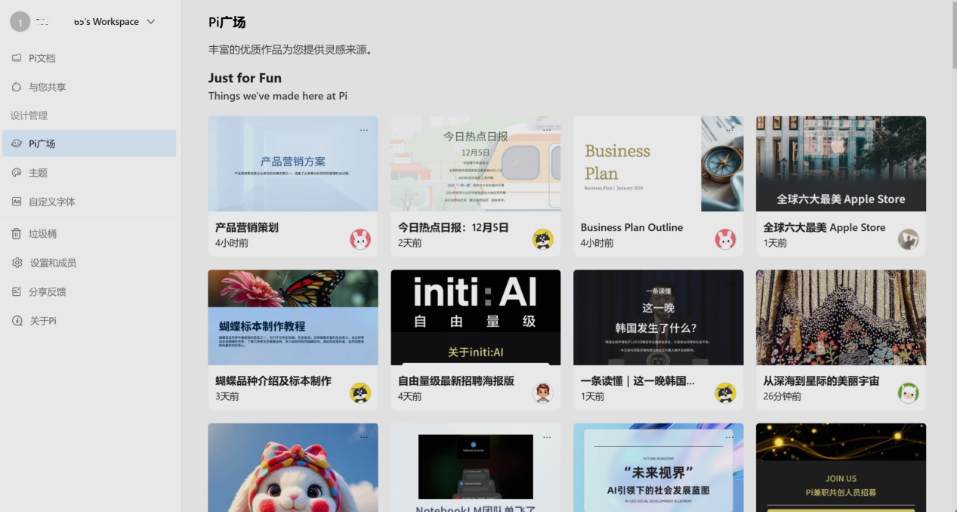Click the 今日热点日报：12月5日 title

tap(453, 227)
